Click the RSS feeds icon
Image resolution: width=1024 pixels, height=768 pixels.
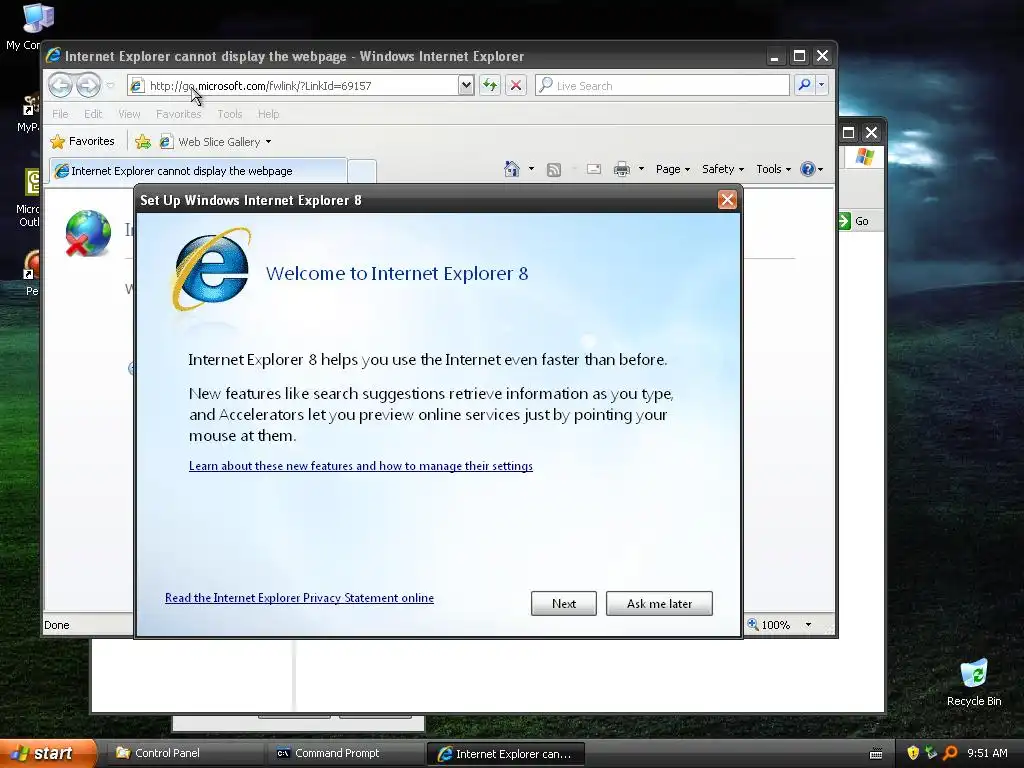pyautogui.click(x=554, y=170)
